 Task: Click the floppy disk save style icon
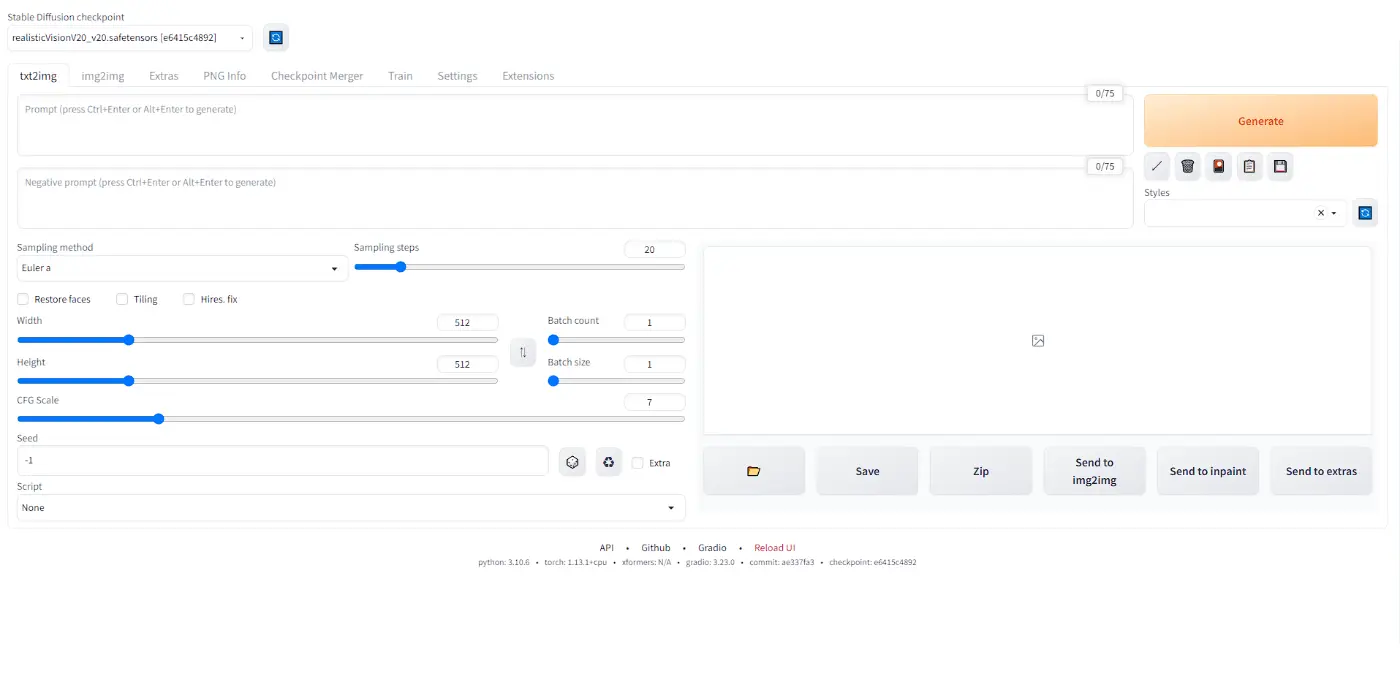point(1280,166)
